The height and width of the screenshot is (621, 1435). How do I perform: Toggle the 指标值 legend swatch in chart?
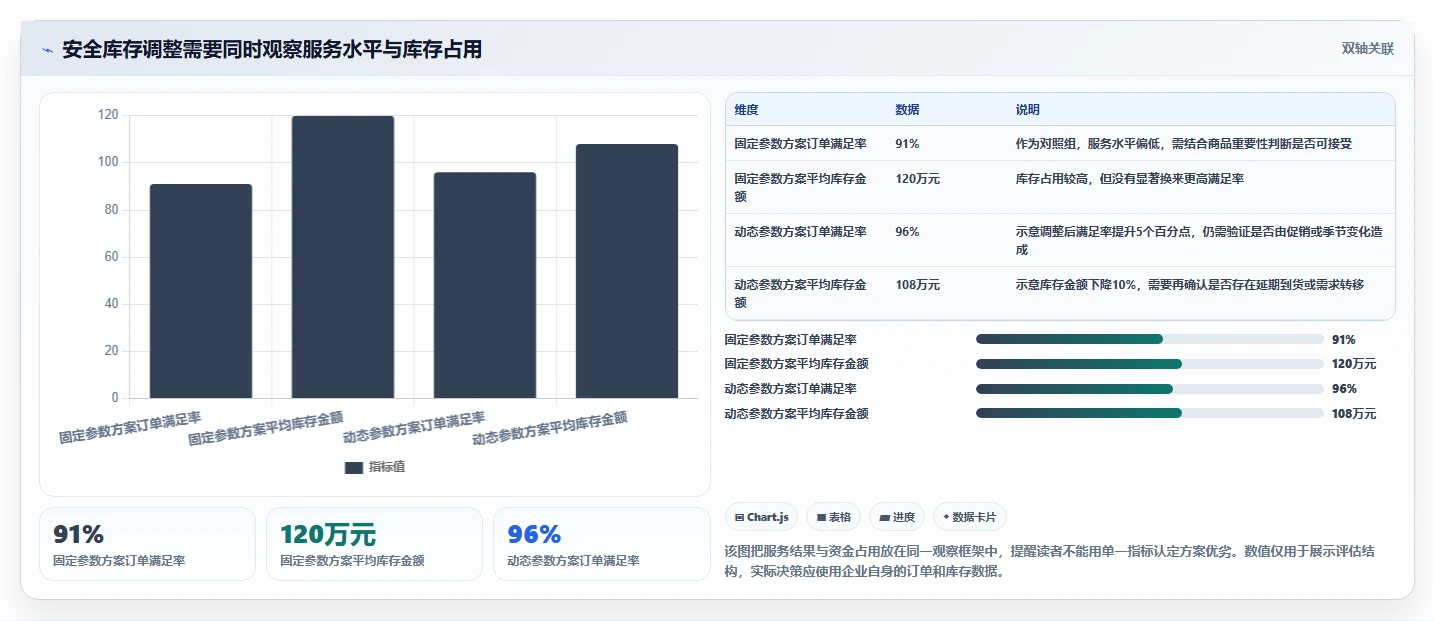click(x=354, y=467)
